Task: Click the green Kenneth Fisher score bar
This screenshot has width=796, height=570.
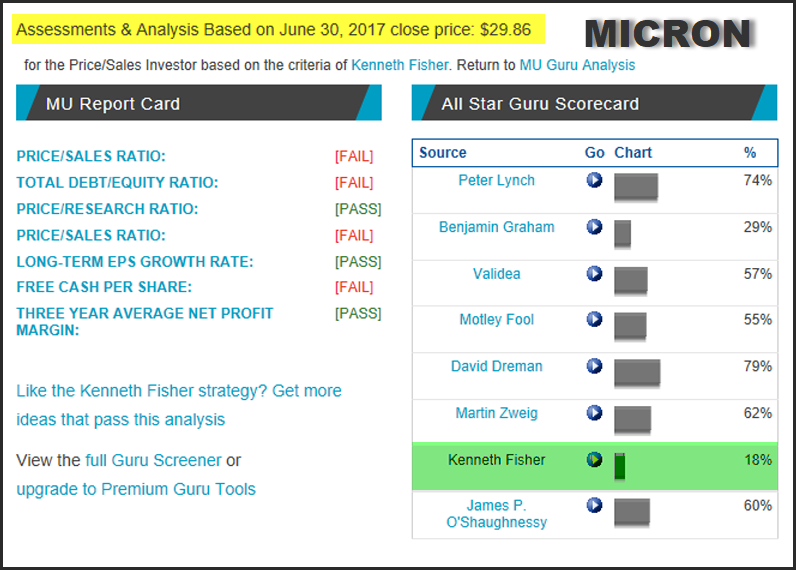Action: [x=619, y=465]
